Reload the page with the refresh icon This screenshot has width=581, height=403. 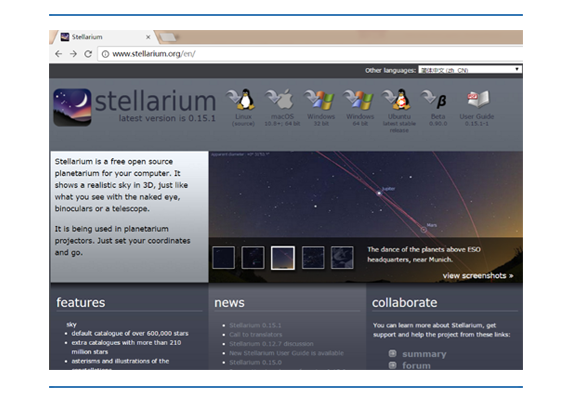pos(88,54)
